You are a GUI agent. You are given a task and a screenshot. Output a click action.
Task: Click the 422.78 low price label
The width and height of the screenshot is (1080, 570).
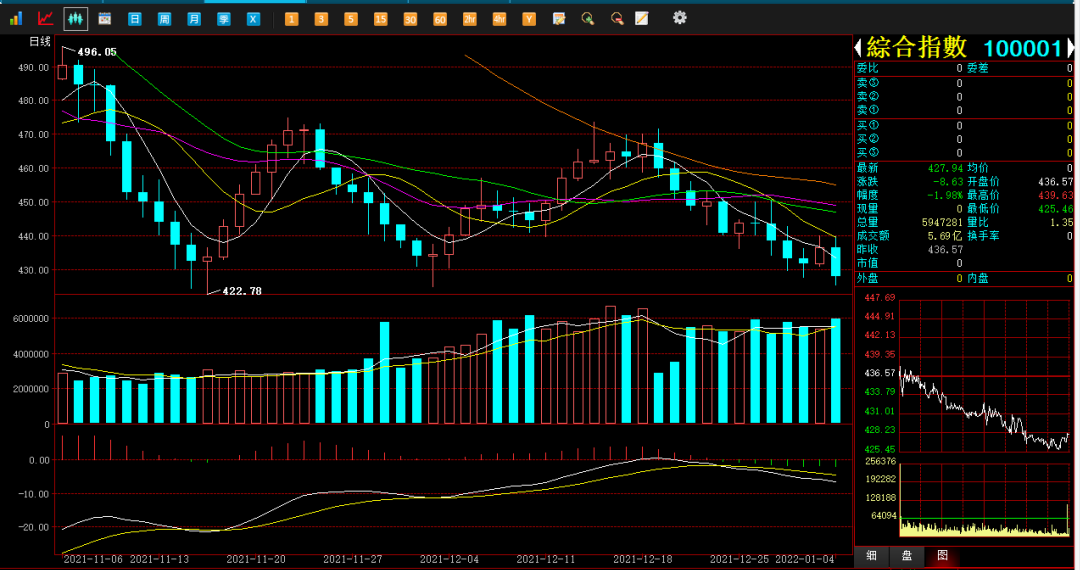[x=242, y=291]
